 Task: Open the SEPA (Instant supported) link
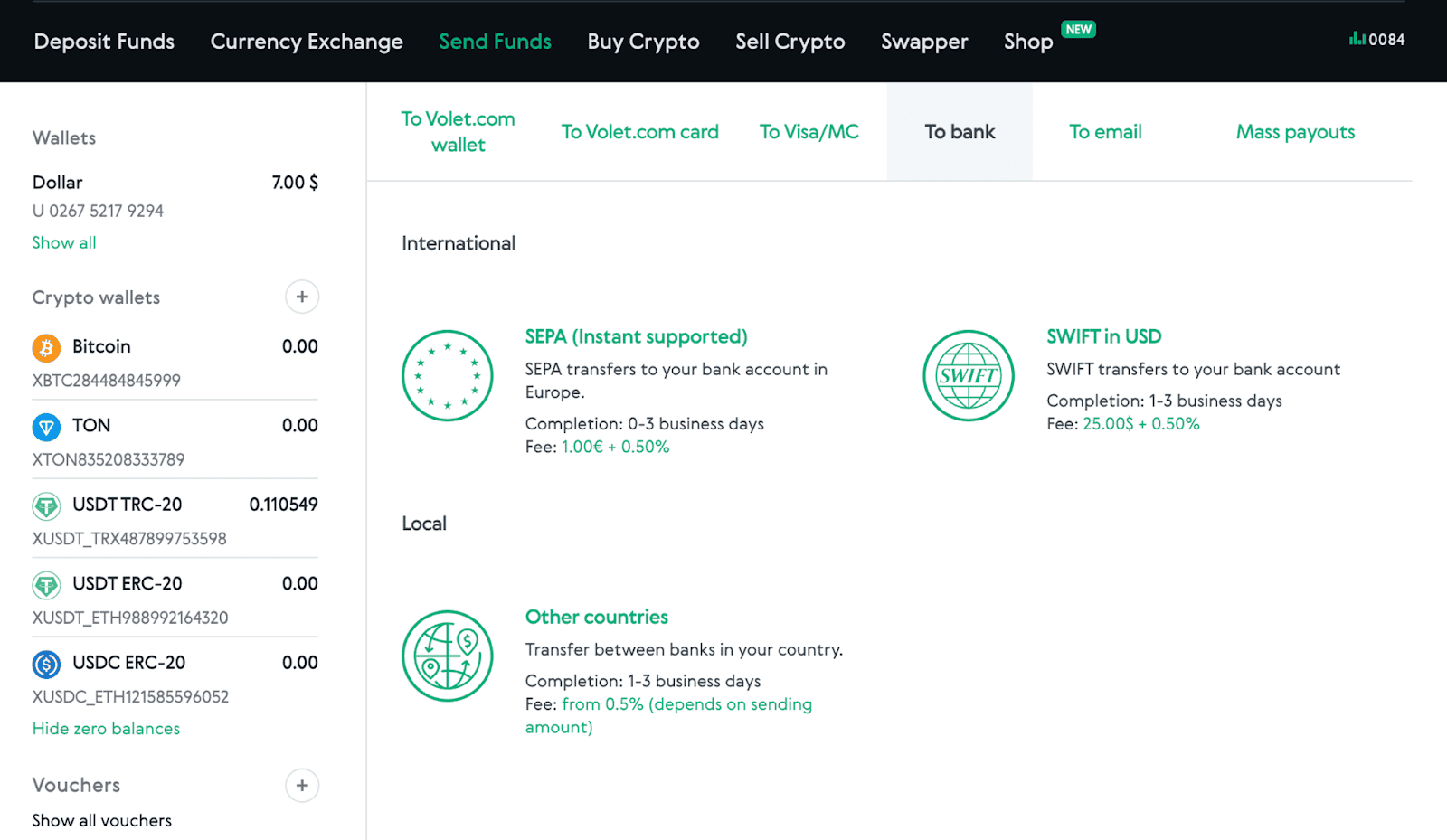[636, 336]
